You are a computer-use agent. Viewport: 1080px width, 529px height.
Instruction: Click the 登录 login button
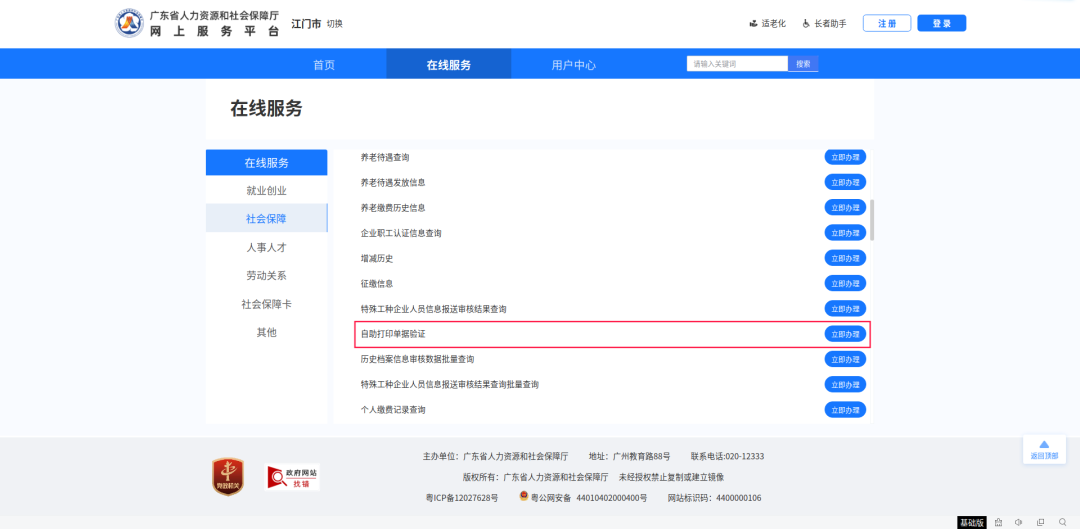(941, 23)
